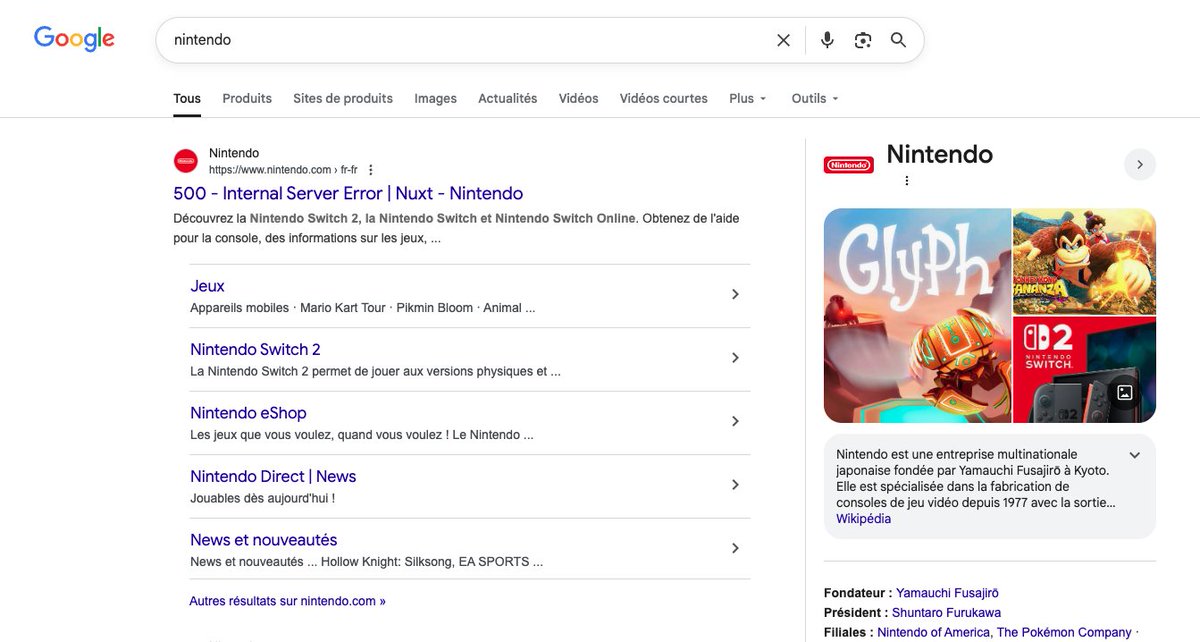This screenshot has width=1200, height=642.
Task: Open Shuntaro Furukawa president link
Action: (x=948, y=612)
